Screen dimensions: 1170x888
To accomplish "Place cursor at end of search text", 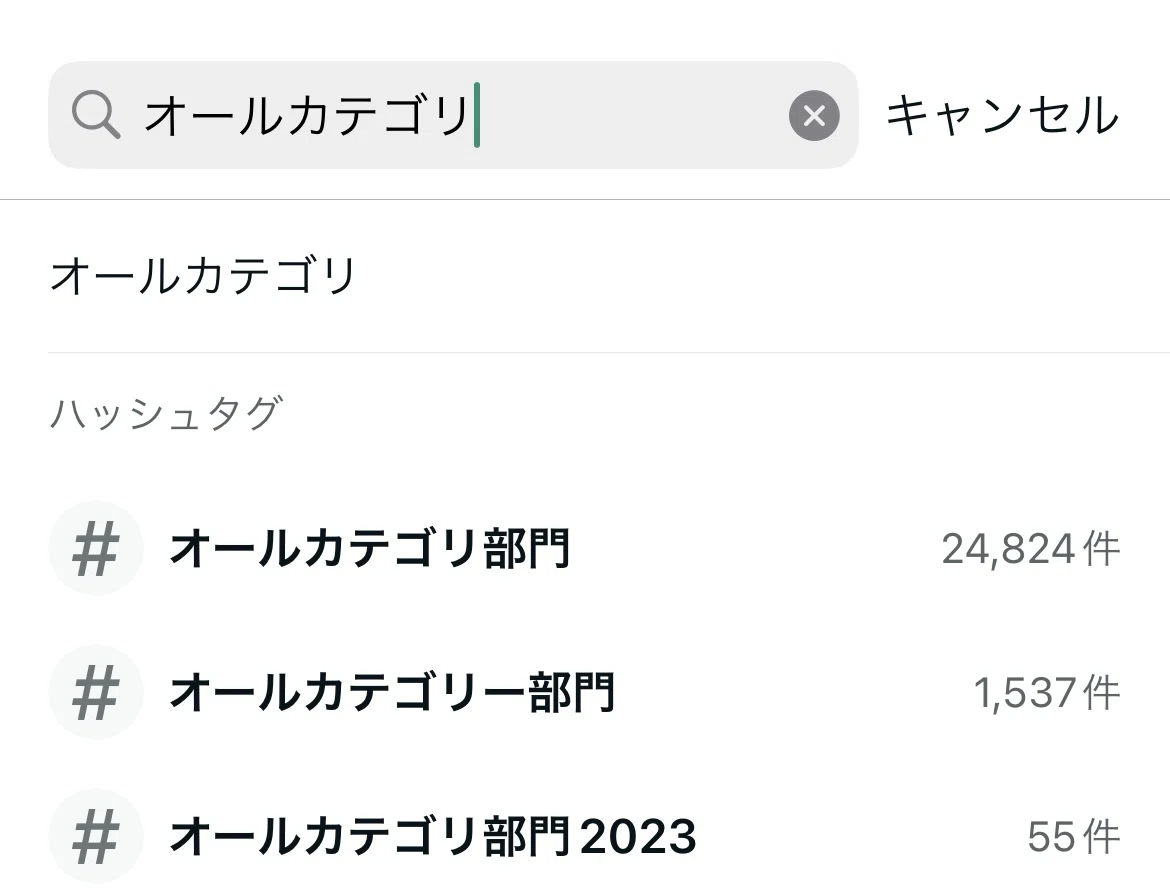I will click(x=477, y=115).
